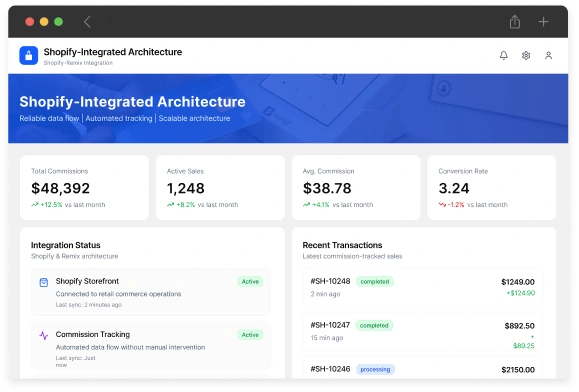Click 'Last sync: 2 minutes ago' text
Image resolution: width=579 pixels, height=392 pixels.
click(x=89, y=305)
